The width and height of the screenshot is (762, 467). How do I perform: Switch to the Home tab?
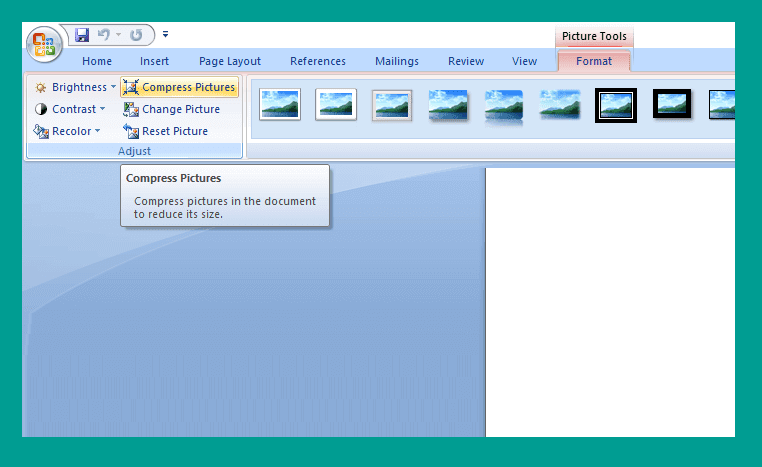(x=97, y=61)
